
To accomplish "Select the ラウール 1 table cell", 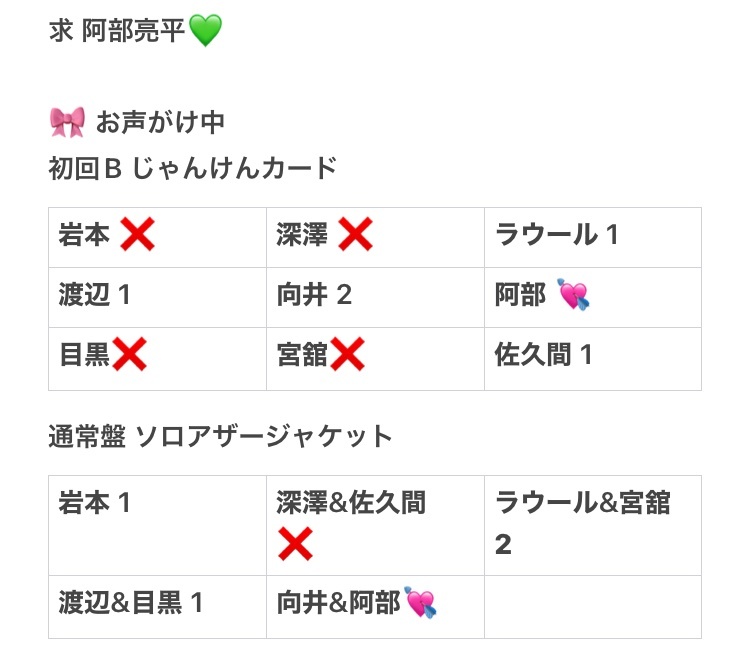I will 593,237.
